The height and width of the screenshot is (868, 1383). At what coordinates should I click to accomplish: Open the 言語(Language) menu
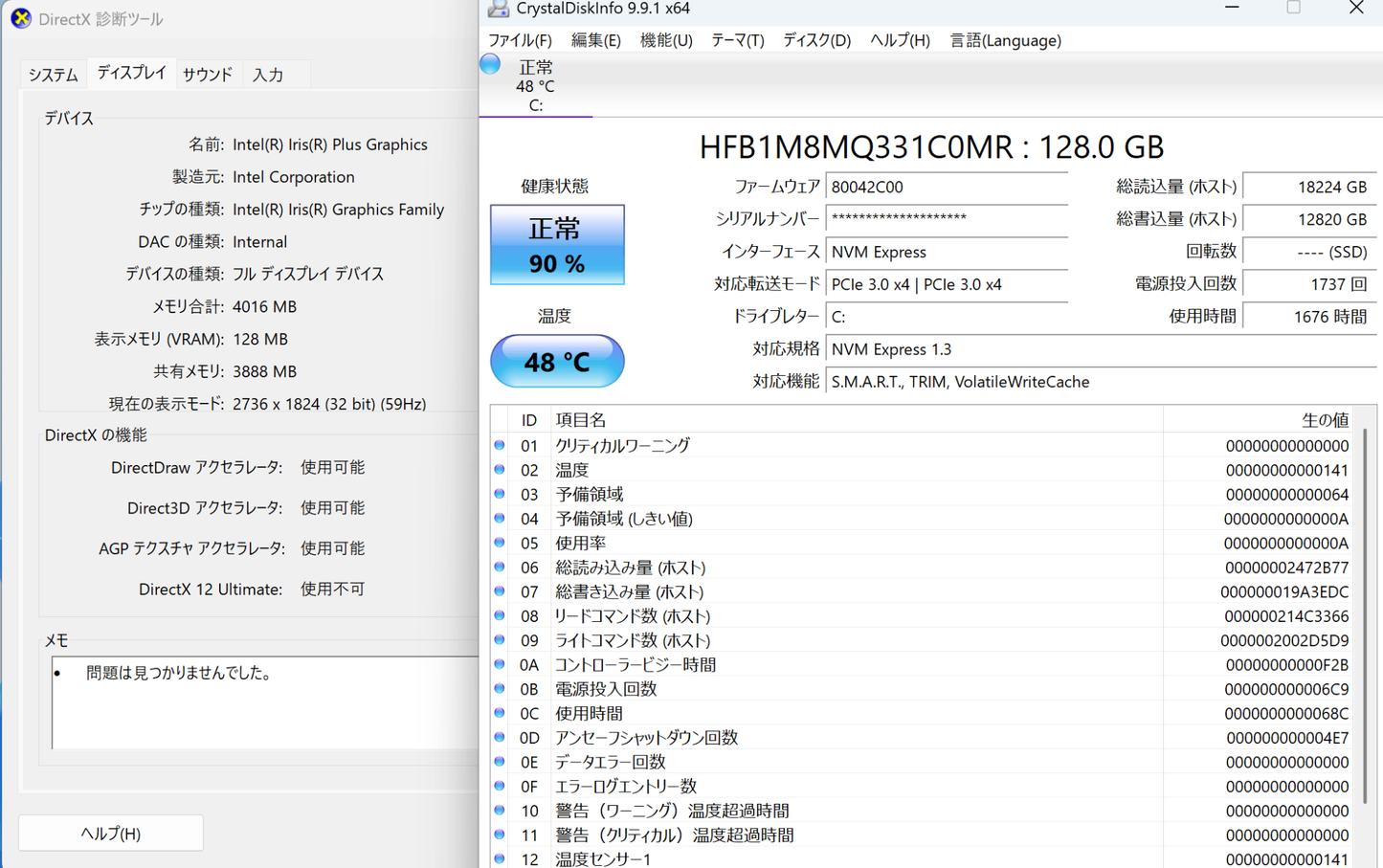pyautogui.click(x=1005, y=40)
